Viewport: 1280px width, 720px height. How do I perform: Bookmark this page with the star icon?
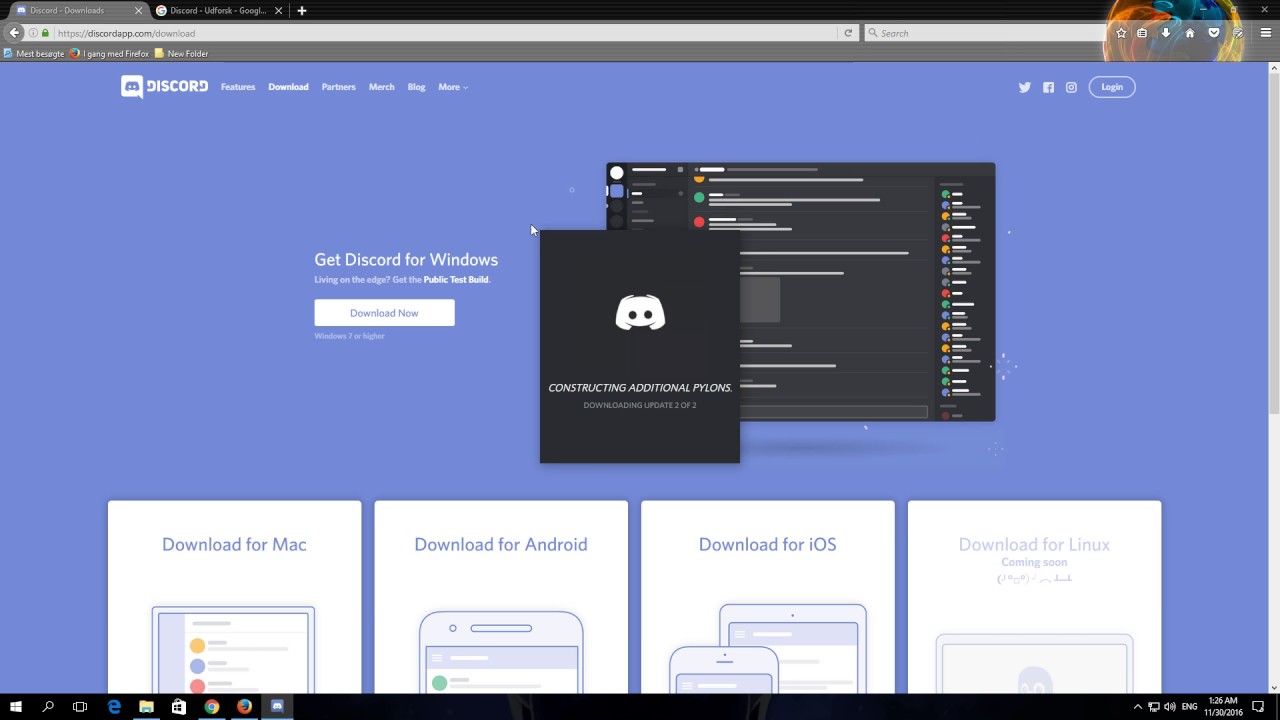tap(1121, 33)
